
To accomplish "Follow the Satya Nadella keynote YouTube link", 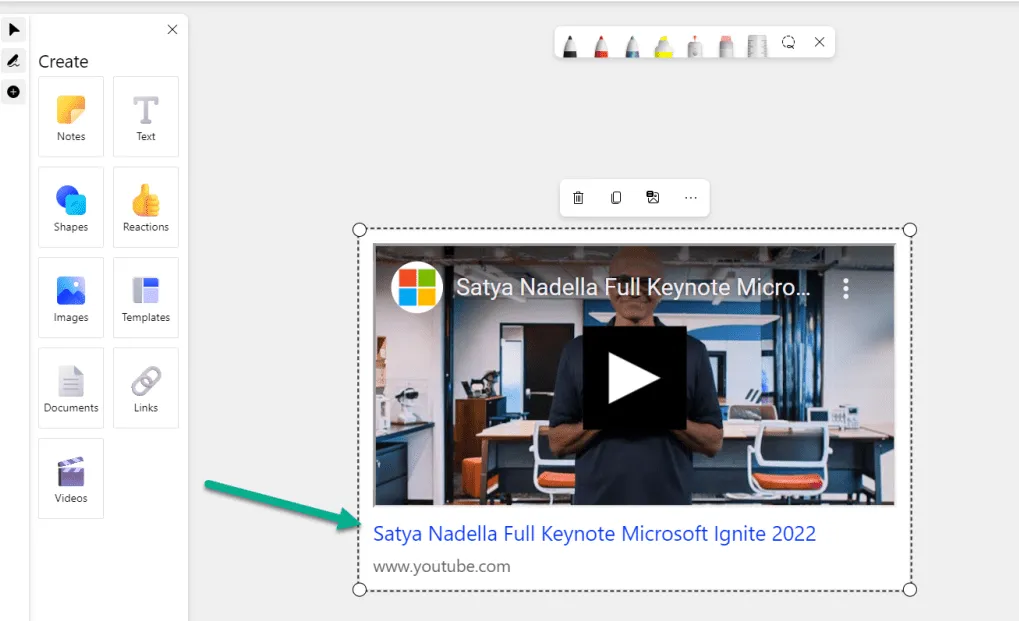I will (x=594, y=533).
